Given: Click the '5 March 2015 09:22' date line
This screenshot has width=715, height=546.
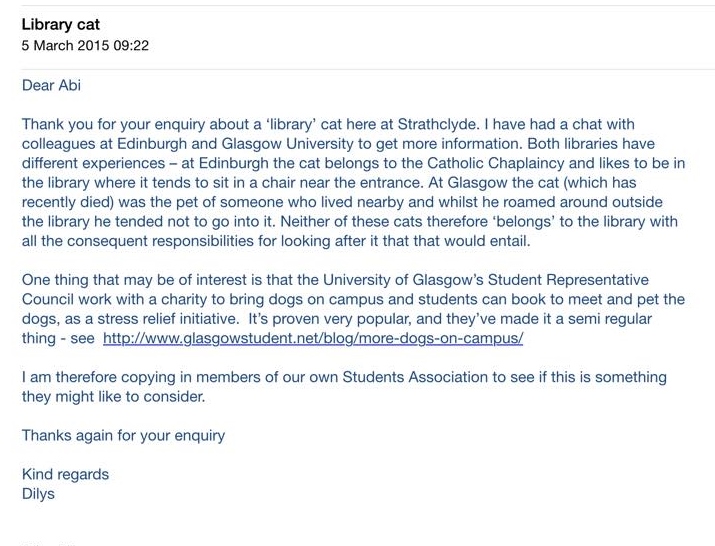Looking at the screenshot, I should (x=85, y=46).
